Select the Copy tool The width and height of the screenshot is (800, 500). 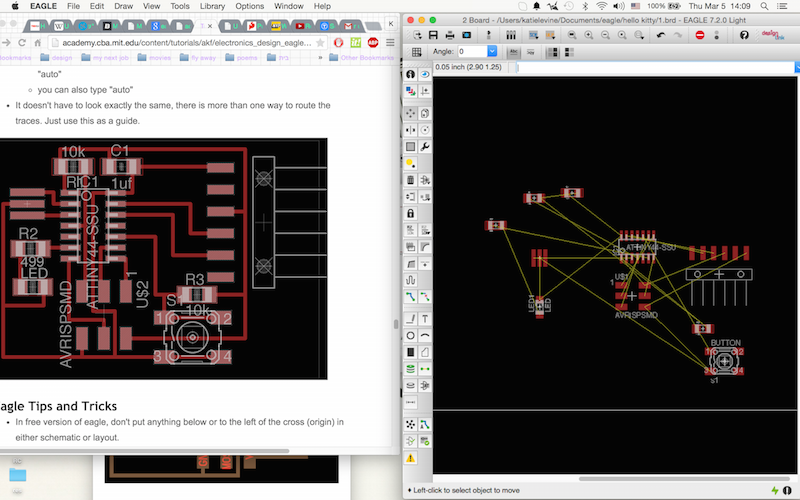click(x=424, y=113)
